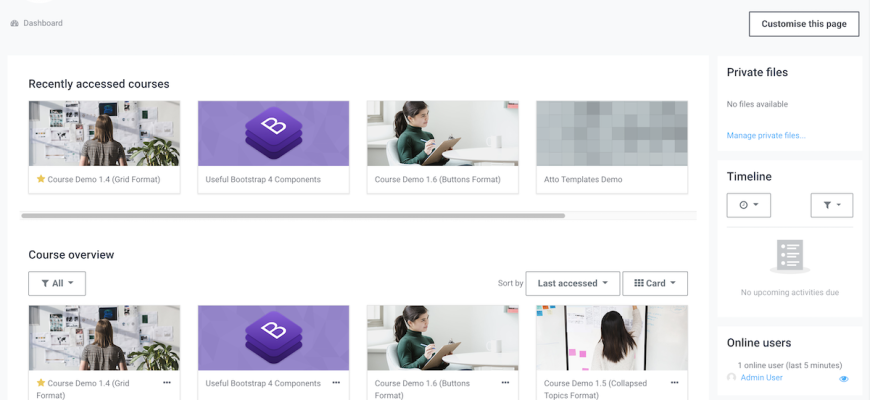Click the Dashboard breadcrumb icon
Viewport: 870px width, 400px height.
[14, 23]
